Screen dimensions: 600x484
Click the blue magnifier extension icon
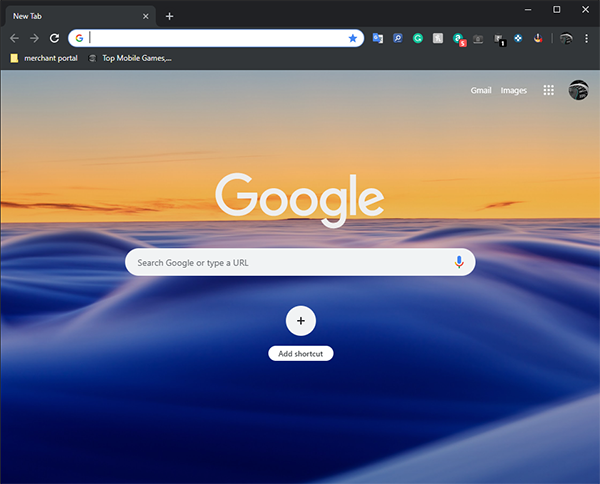tap(398, 38)
